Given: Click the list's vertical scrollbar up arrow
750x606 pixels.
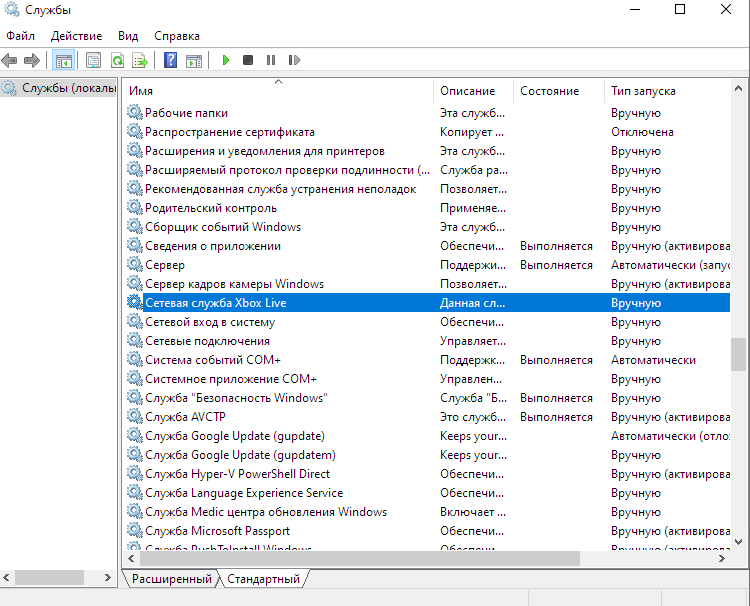Looking at the screenshot, I should coord(738,88).
